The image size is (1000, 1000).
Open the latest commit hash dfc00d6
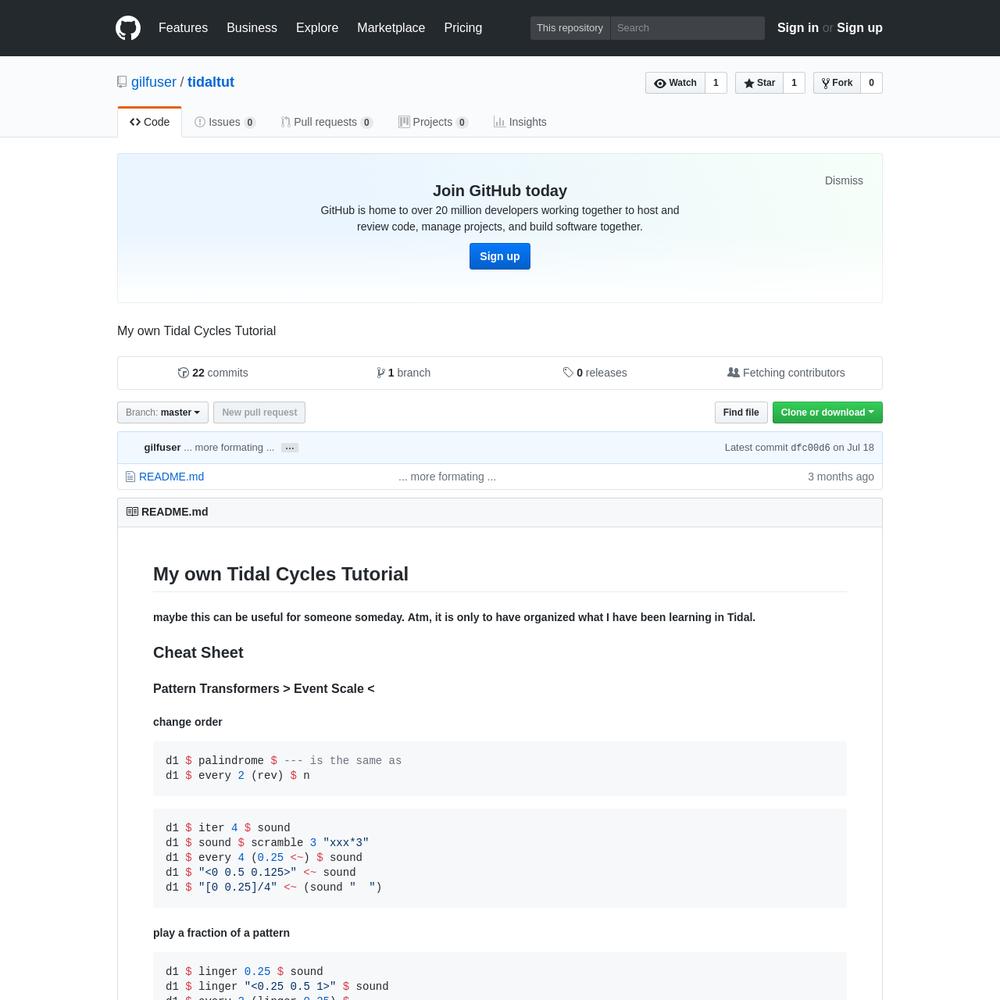pyautogui.click(x=811, y=448)
